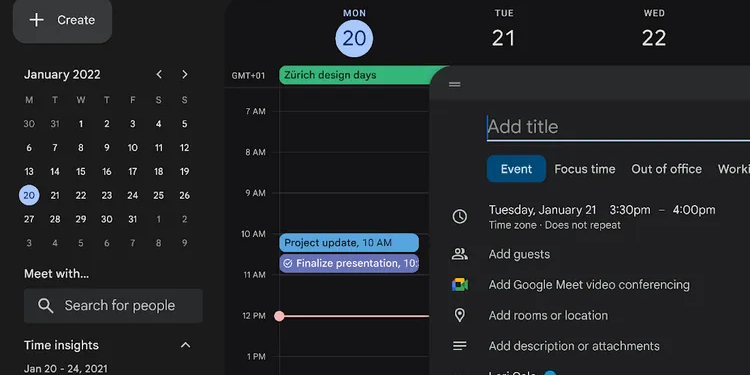Image resolution: width=750 pixels, height=375 pixels.
Task: Select January 12 in mini calendar
Action: [184, 148]
